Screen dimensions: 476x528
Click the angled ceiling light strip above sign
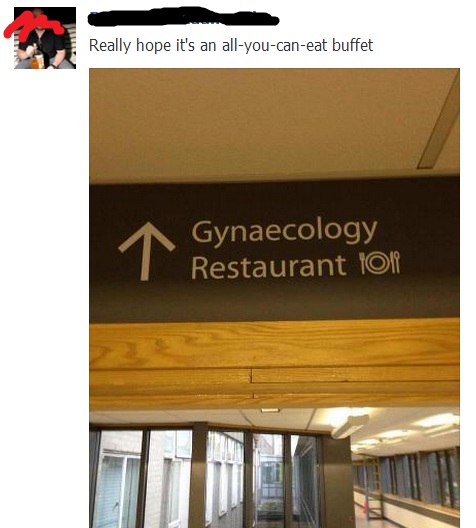[x=439, y=121]
